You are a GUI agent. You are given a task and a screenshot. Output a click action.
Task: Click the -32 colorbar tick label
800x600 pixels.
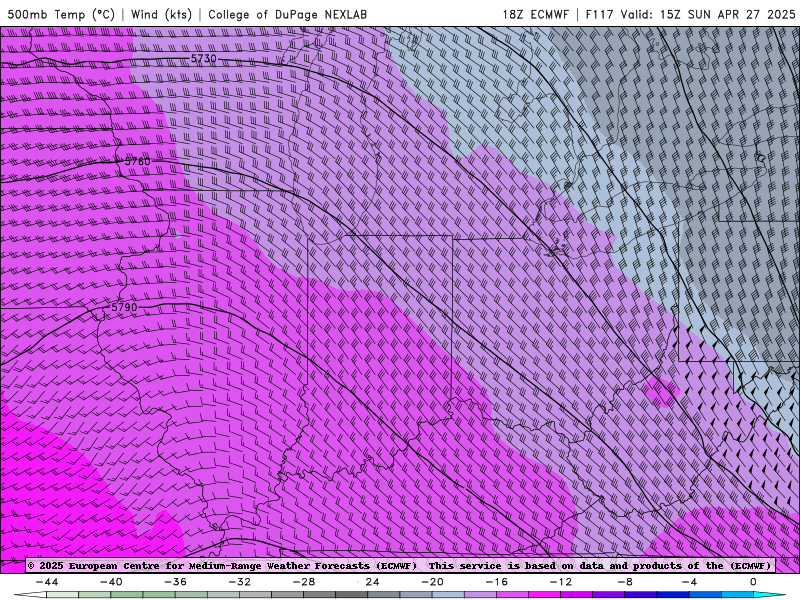(x=239, y=582)
